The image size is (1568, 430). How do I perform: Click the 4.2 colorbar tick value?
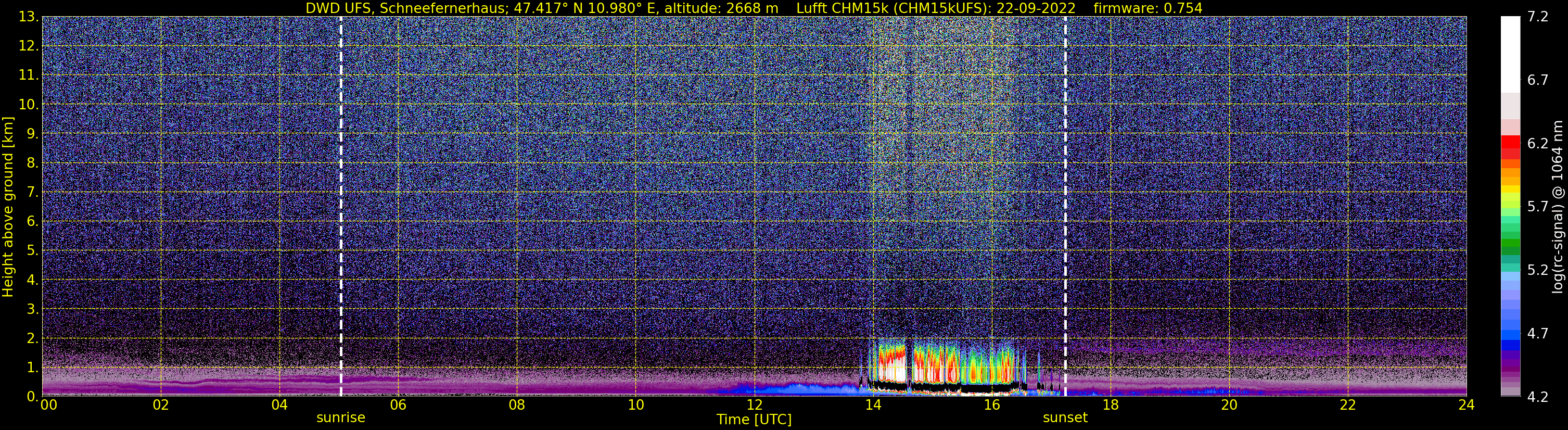pyautogui.click(x=1538, y=397)
